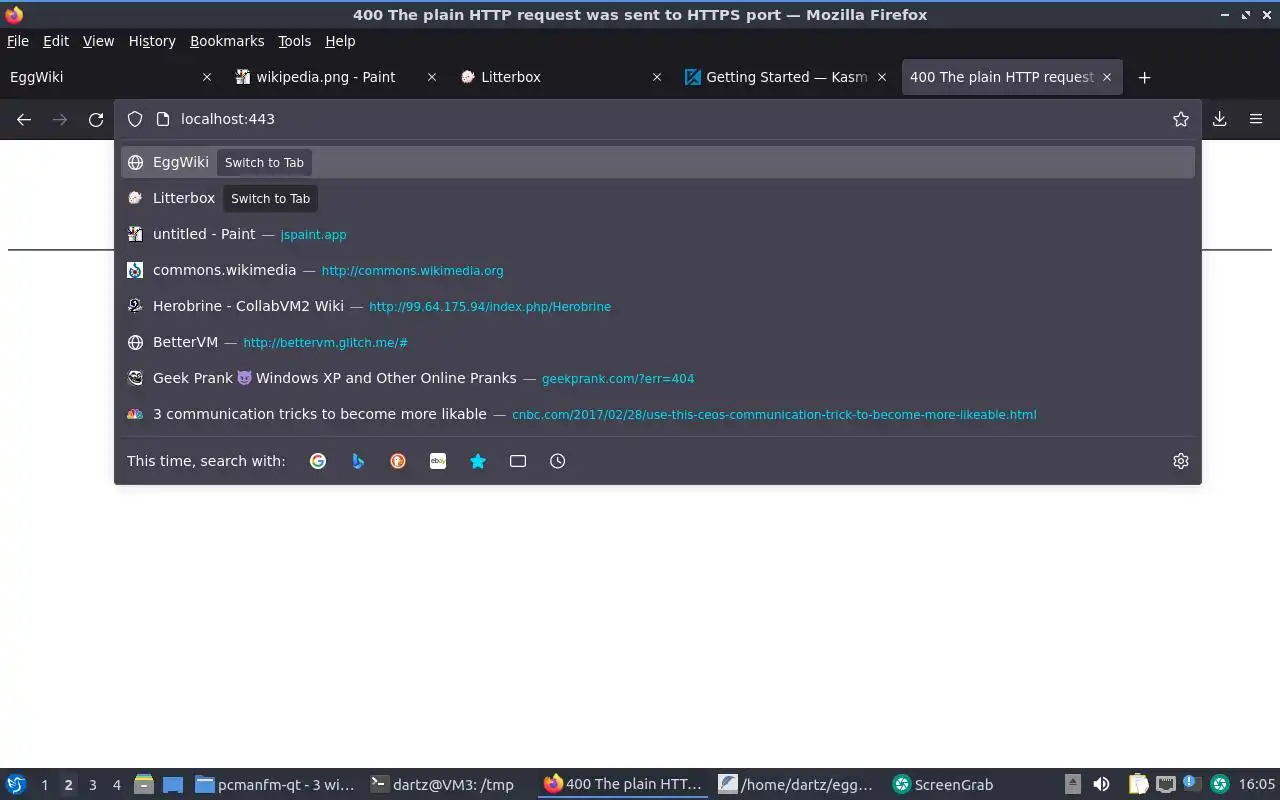Open the clipboard tray icon
1280x800 pixels.
point(1139,785)
